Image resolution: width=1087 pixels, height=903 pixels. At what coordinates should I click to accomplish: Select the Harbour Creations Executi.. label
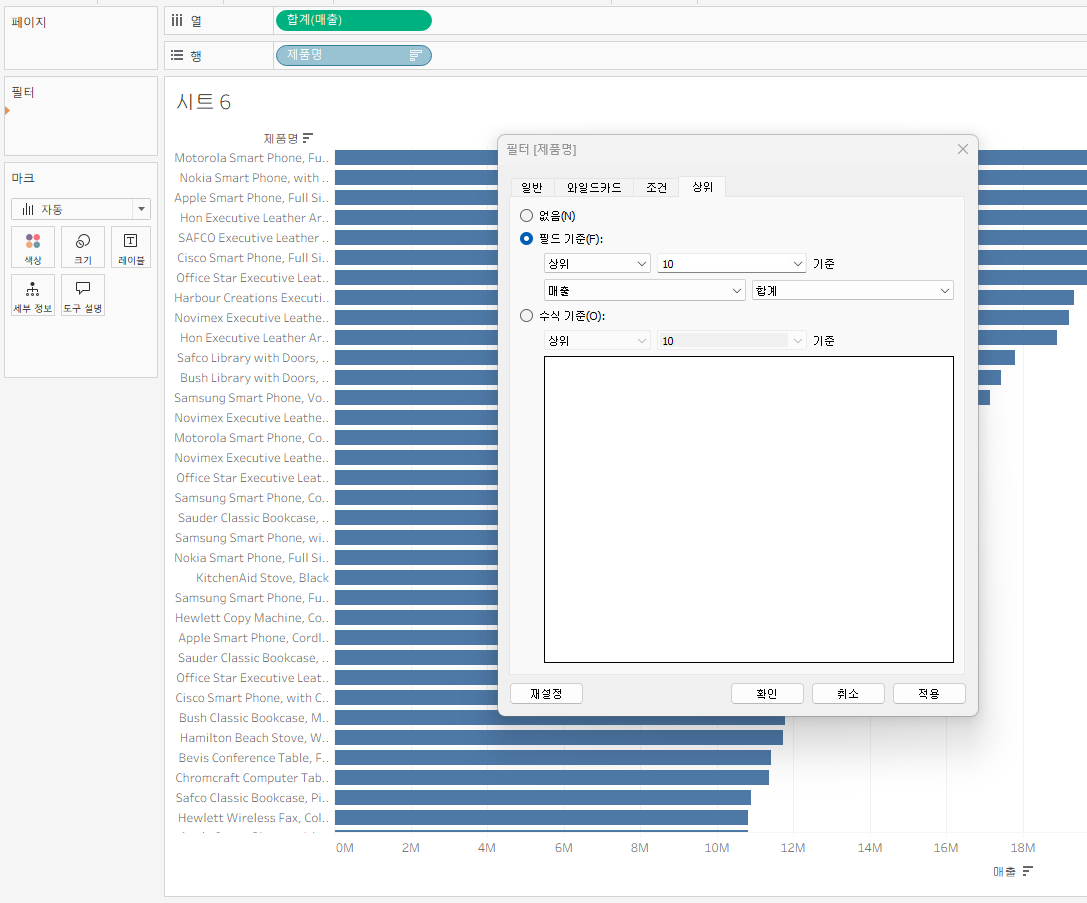click(x=251, y=298)
